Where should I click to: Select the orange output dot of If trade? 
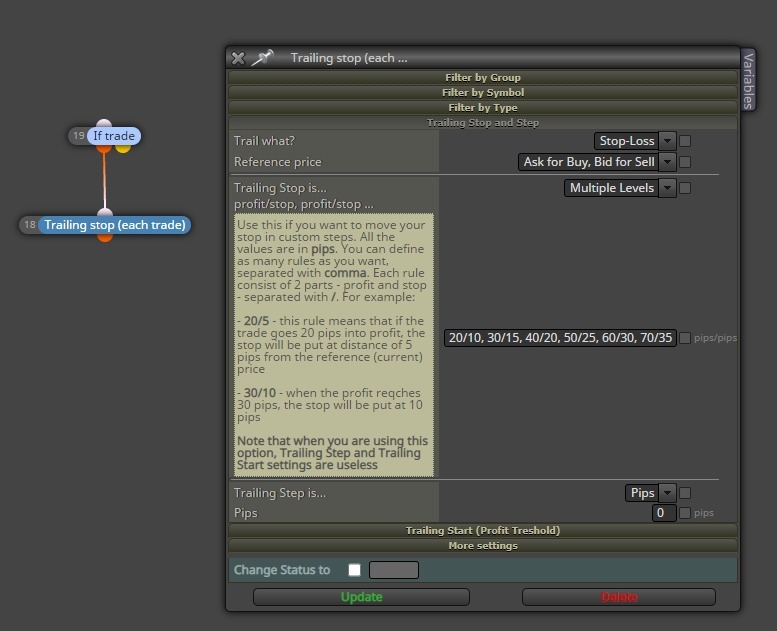pyautogui.click(x=104, y=148)
